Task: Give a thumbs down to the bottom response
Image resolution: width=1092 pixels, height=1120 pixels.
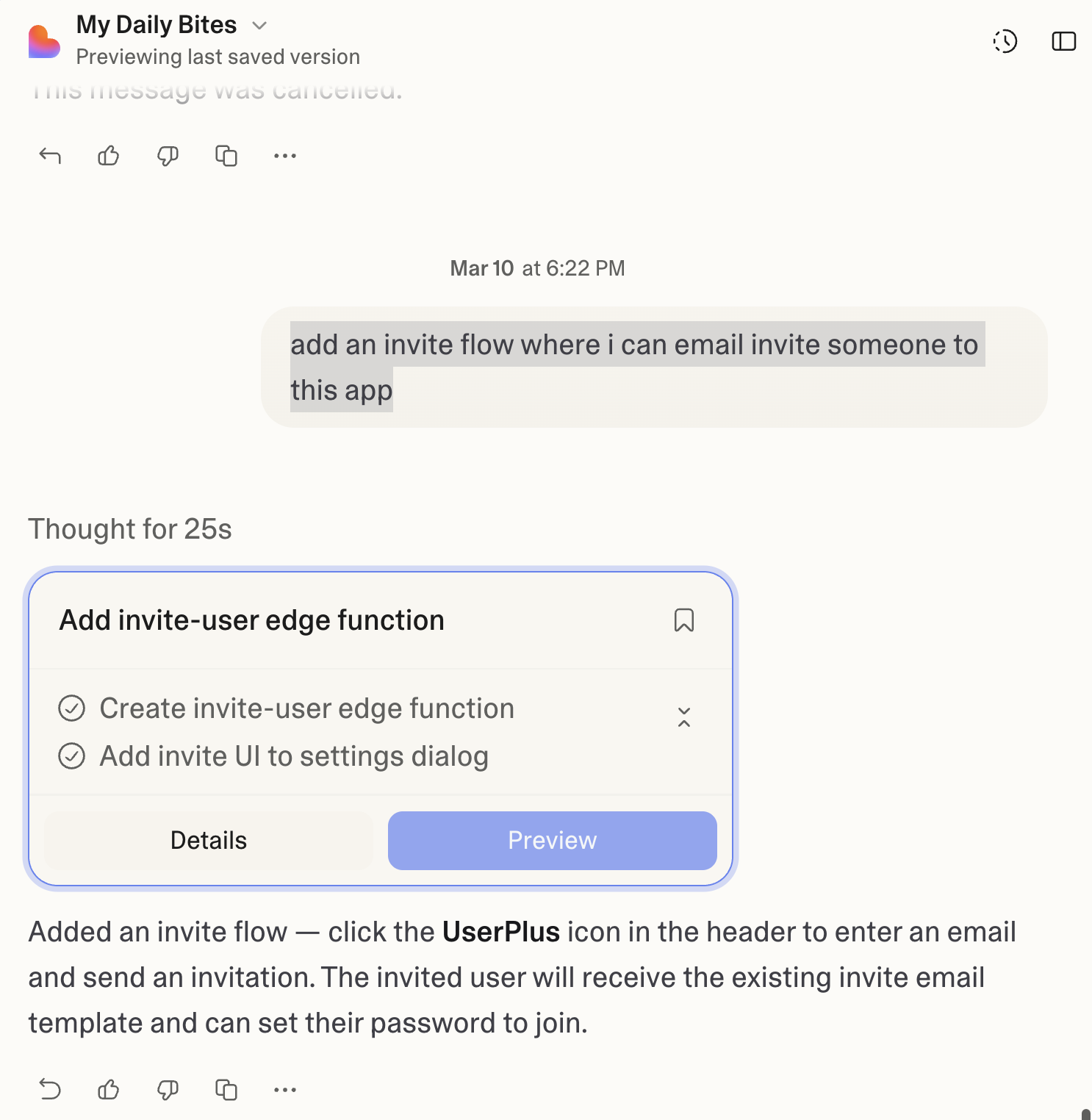Action: point(166,1090)
